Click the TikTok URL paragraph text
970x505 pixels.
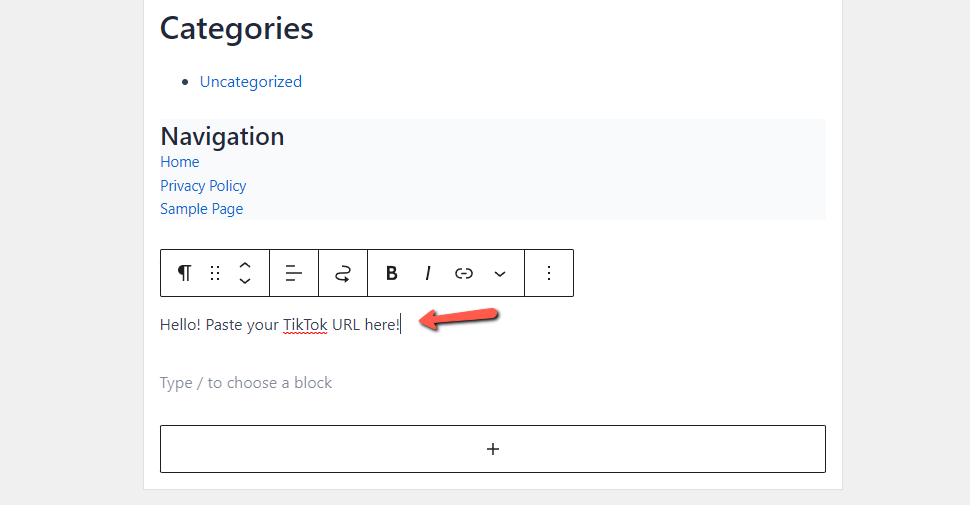click(x=280, y=325)
